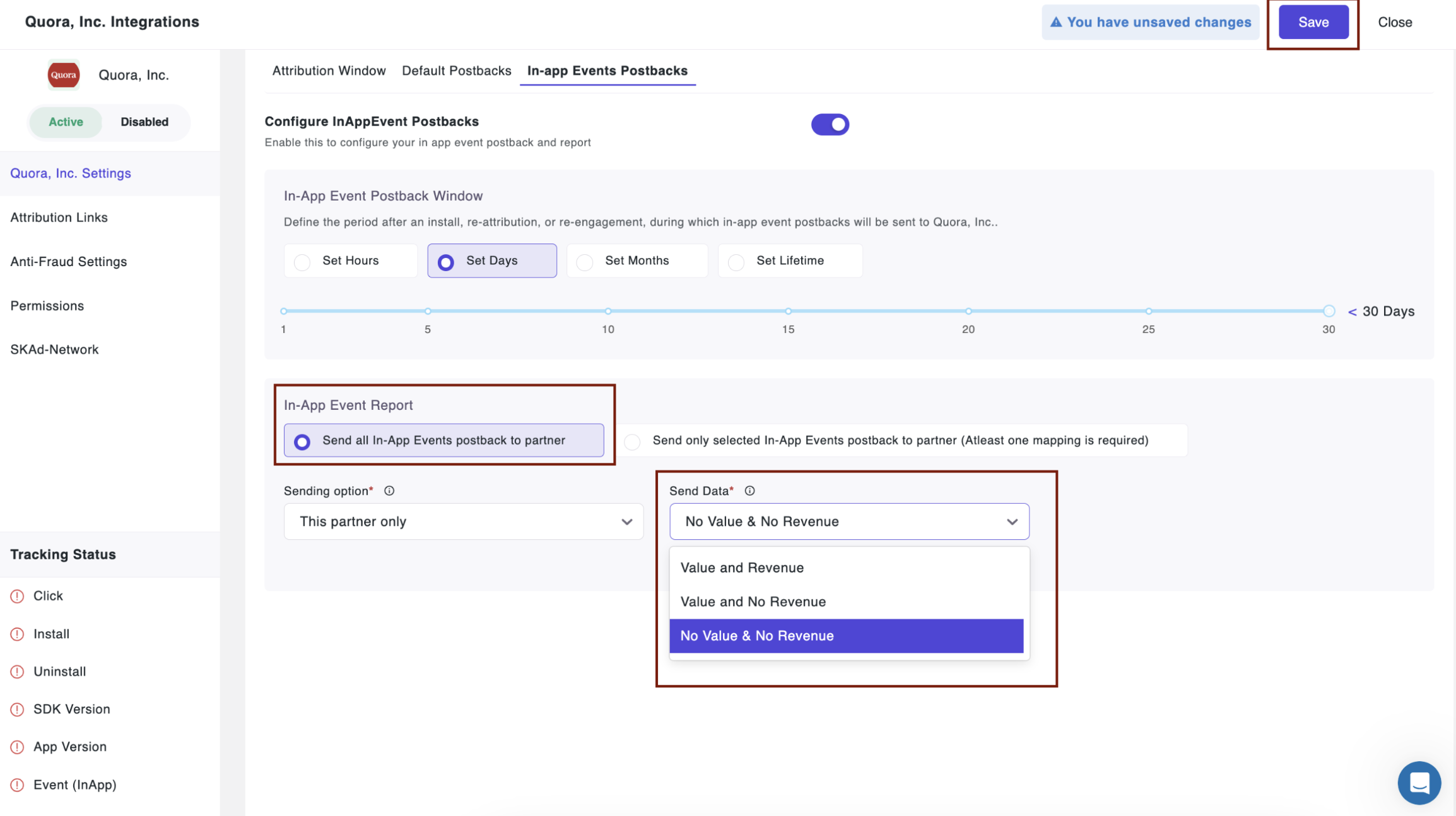
Task: Click the In-App Event Report heading
Action: point(348,405)
